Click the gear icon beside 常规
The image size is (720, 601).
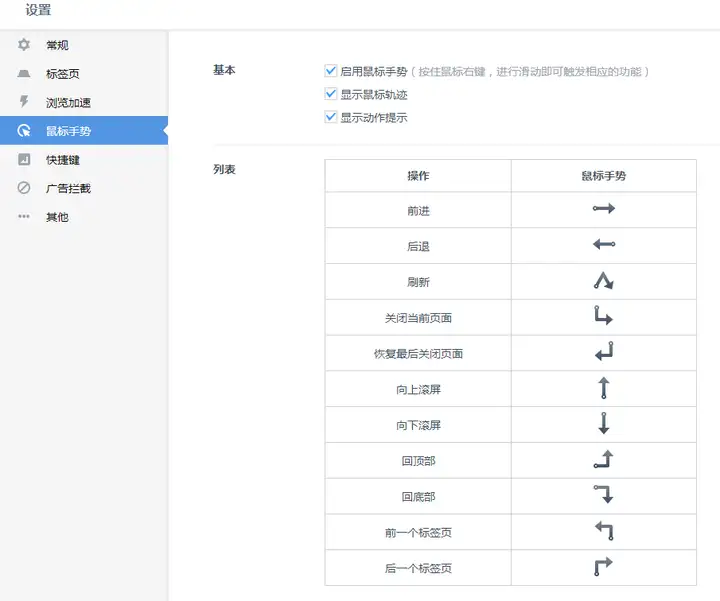[24, 45]
